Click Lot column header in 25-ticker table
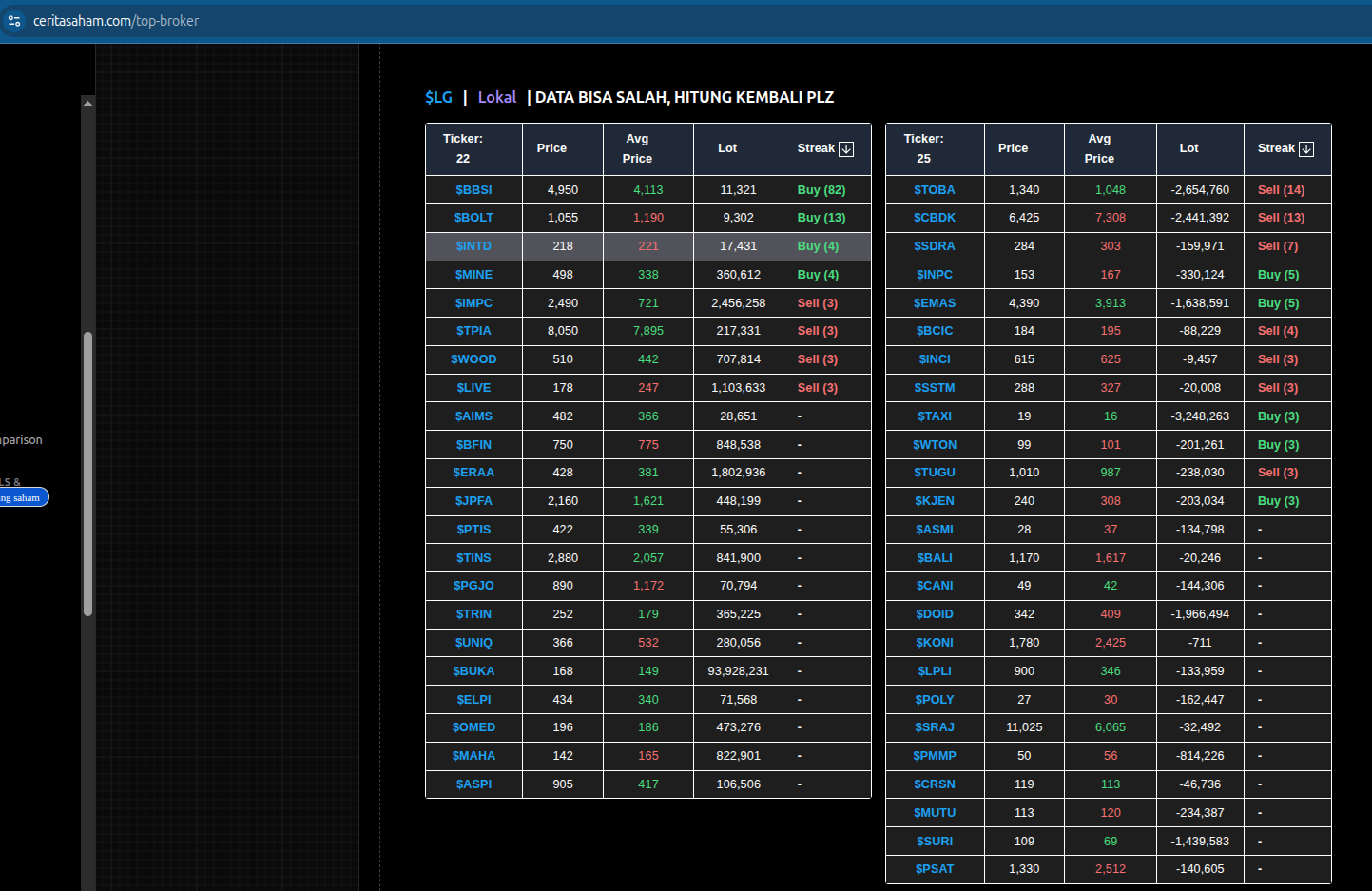The height and width of the screenshot is (891, 1372). (x=1188, y=148)
